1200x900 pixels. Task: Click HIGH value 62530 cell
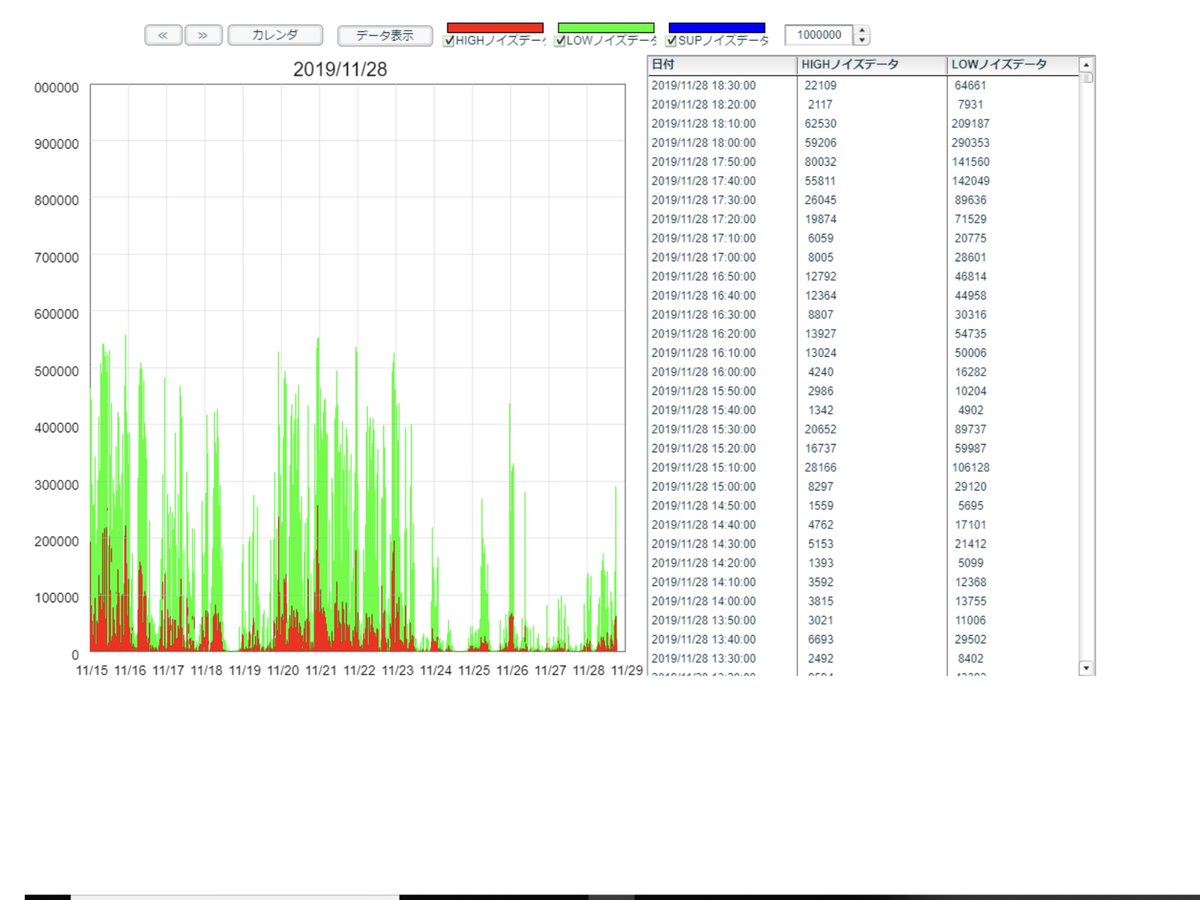(872, 123)
